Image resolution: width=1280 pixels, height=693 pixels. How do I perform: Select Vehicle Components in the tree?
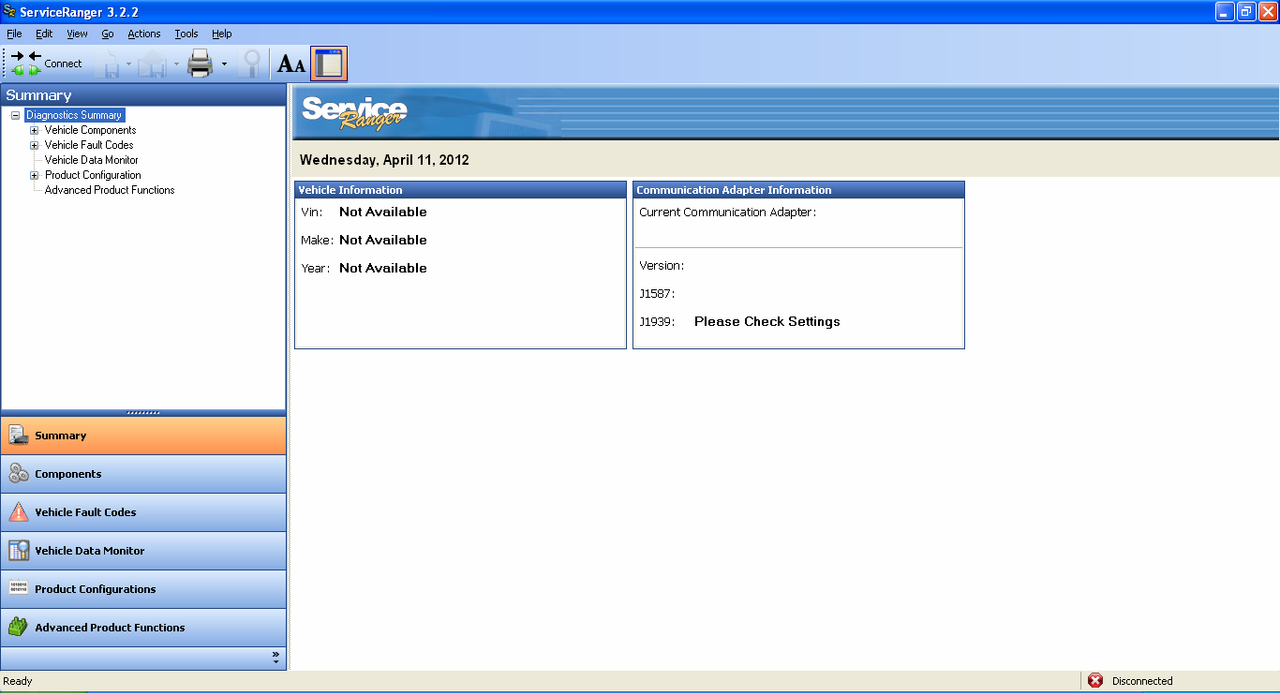tap(90, 130)
